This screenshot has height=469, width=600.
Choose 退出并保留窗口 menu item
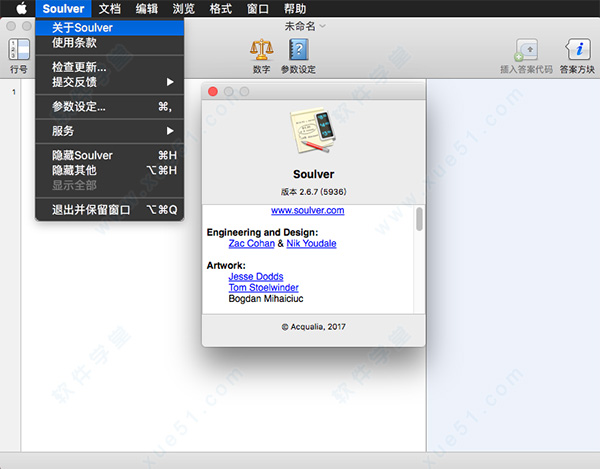[x=109, y=210]
